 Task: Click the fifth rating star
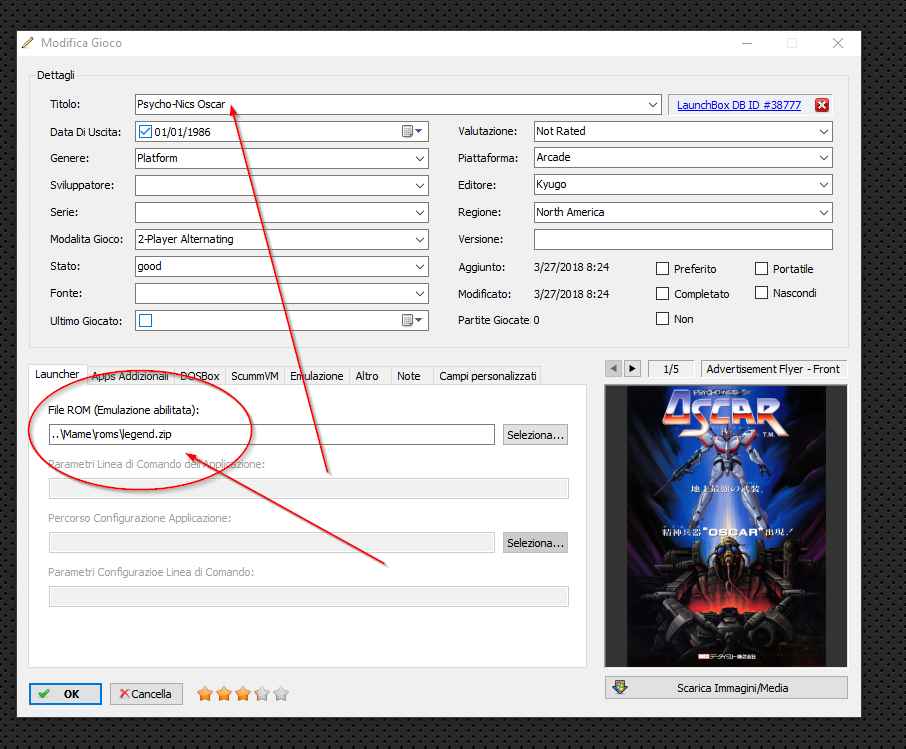click(x=281, y=693)
